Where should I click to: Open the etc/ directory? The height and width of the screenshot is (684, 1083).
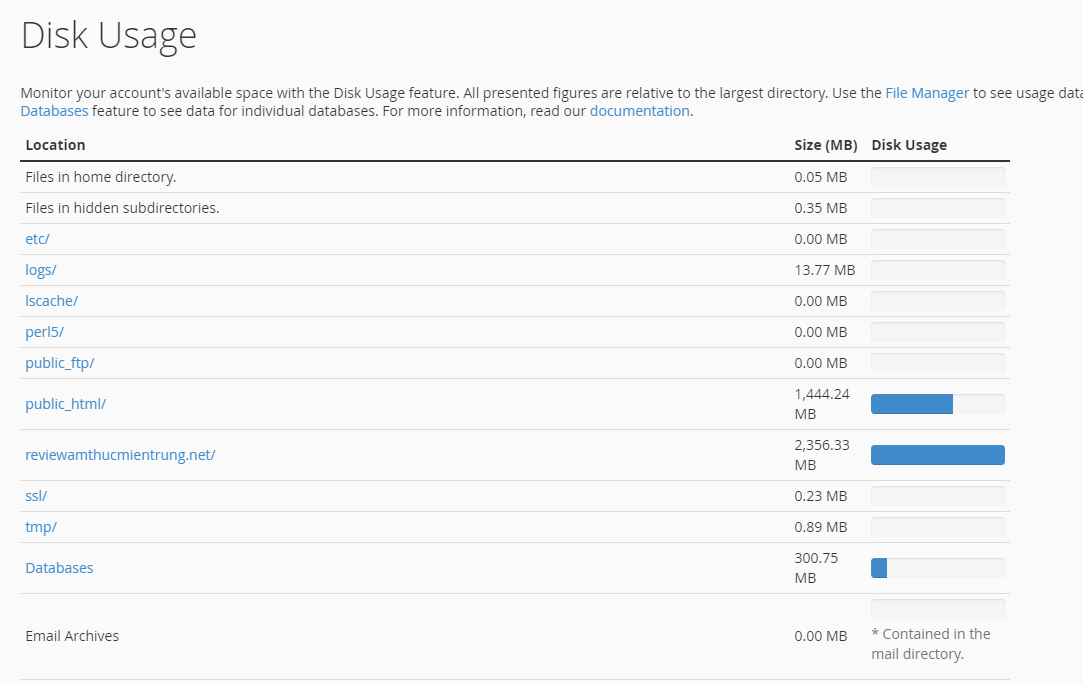pos(37,239)
